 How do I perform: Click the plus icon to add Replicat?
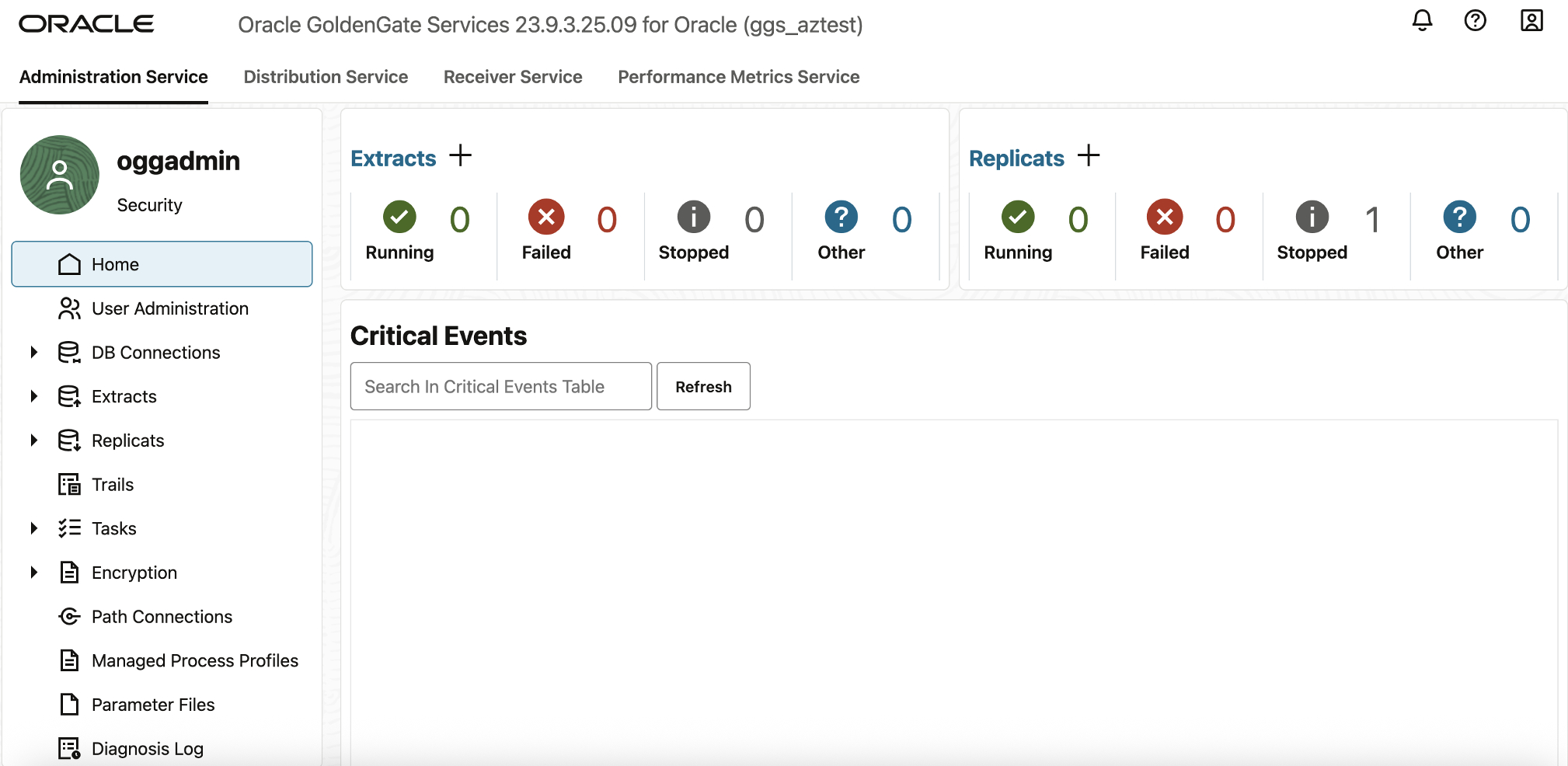[1089, 155]
